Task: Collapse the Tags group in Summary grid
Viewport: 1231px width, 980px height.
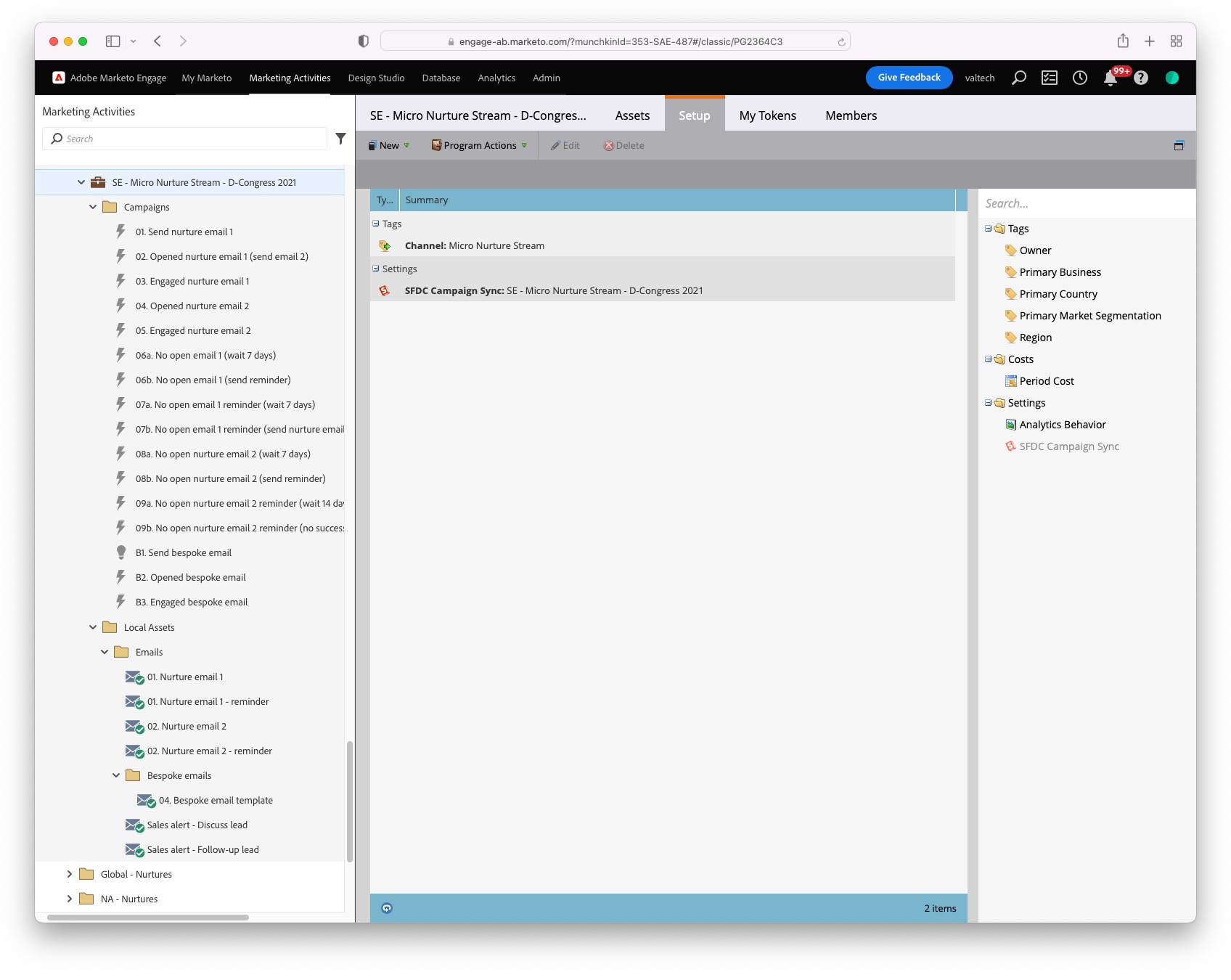Action: [376, 224]
